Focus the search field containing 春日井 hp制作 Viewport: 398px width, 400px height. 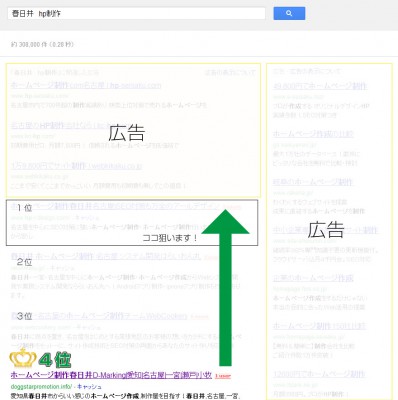pos(136,13)
